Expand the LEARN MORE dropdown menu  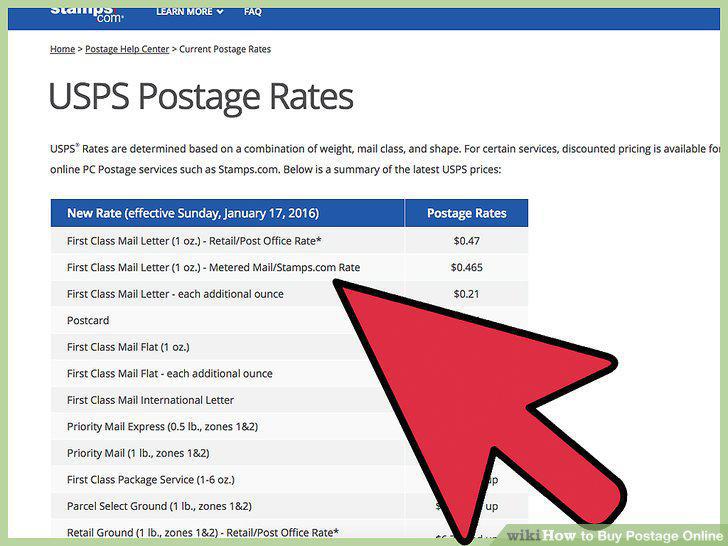pyautogui.click(x=189, y=12)
